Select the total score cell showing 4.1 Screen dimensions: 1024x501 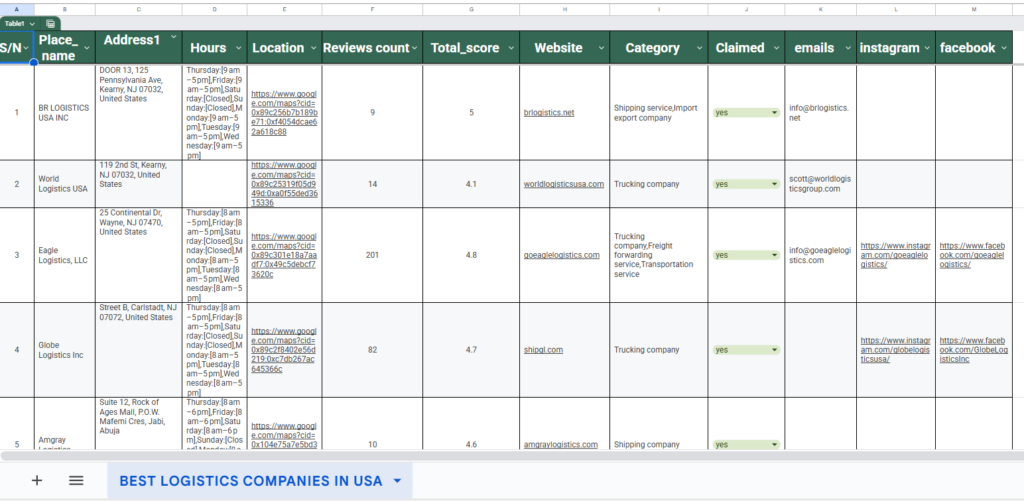point(471,184)
